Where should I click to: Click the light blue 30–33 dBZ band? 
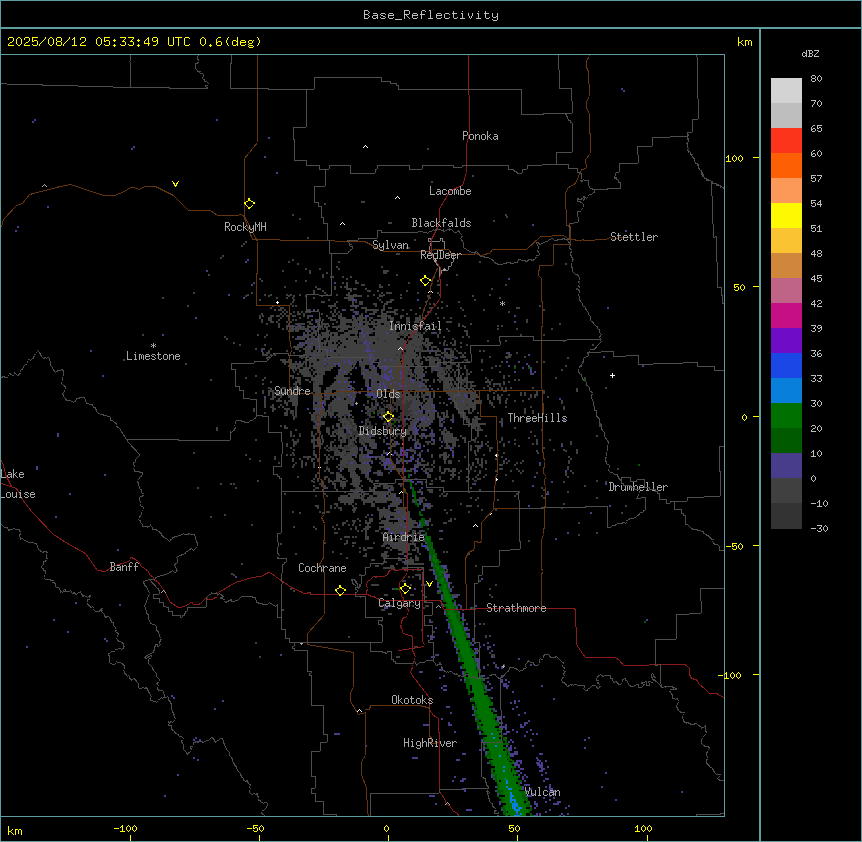[786, 391]
